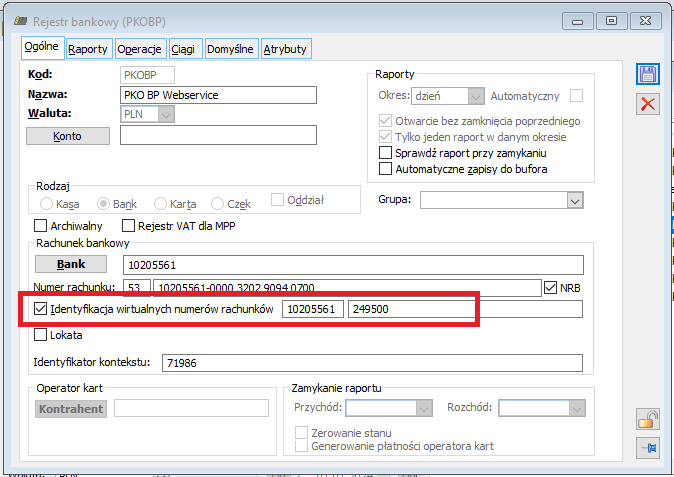This screenshot has width=674, height=477.
Task: Open the Okres dzień dropdown
Action: point(476,96)
